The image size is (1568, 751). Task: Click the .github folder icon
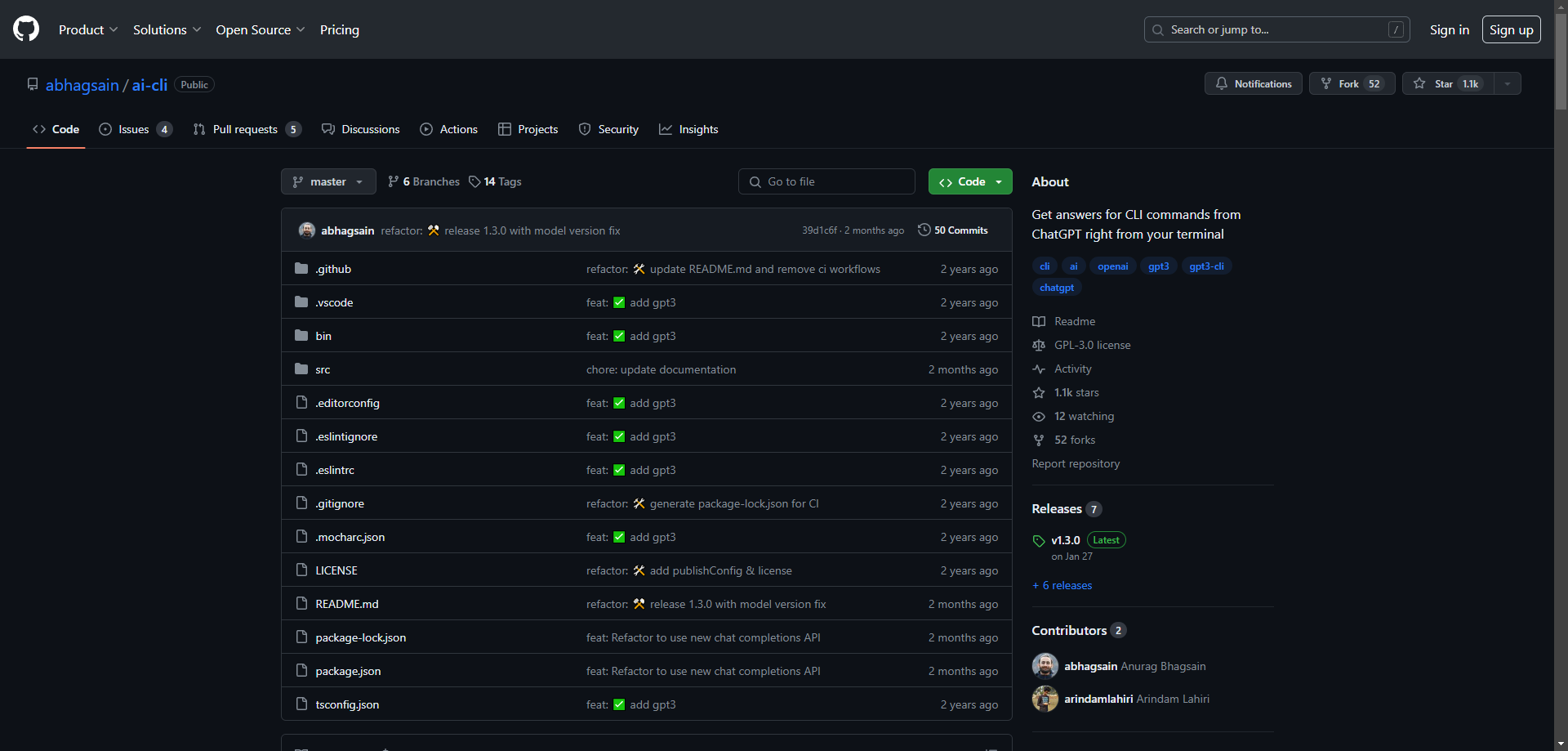(x=301, y=269)
